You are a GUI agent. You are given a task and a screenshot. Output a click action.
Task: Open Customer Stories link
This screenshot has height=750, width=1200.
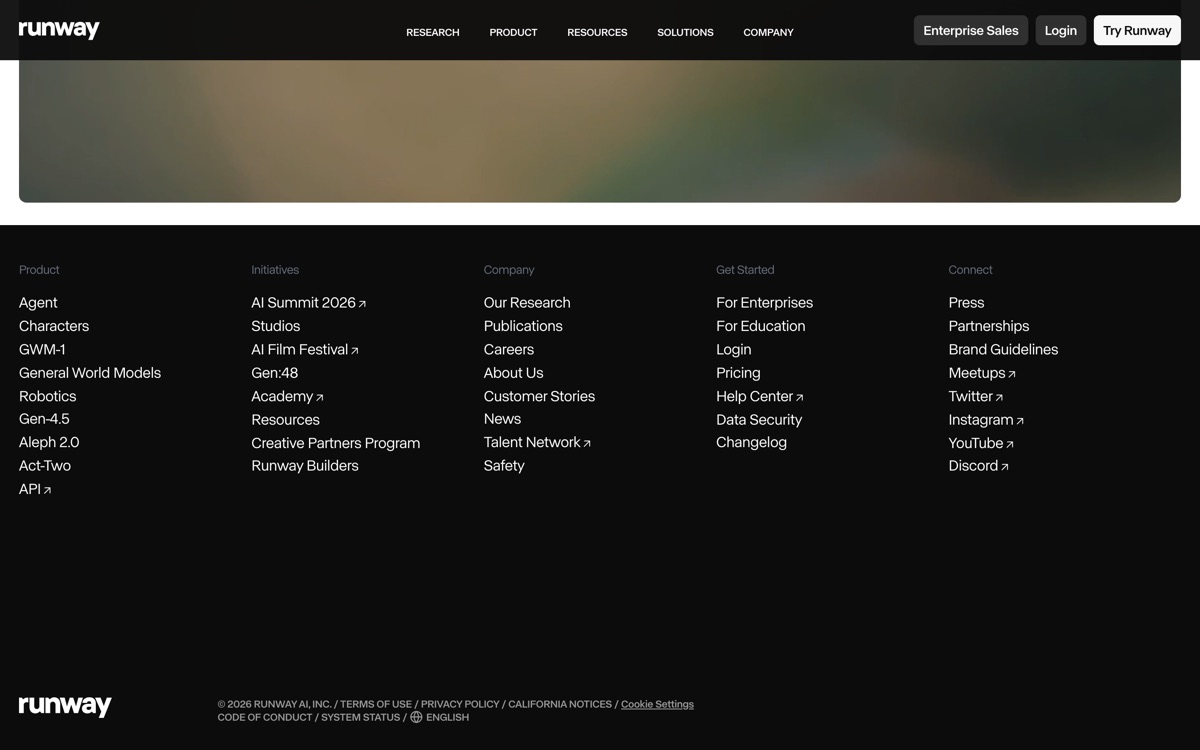point(539,396)
